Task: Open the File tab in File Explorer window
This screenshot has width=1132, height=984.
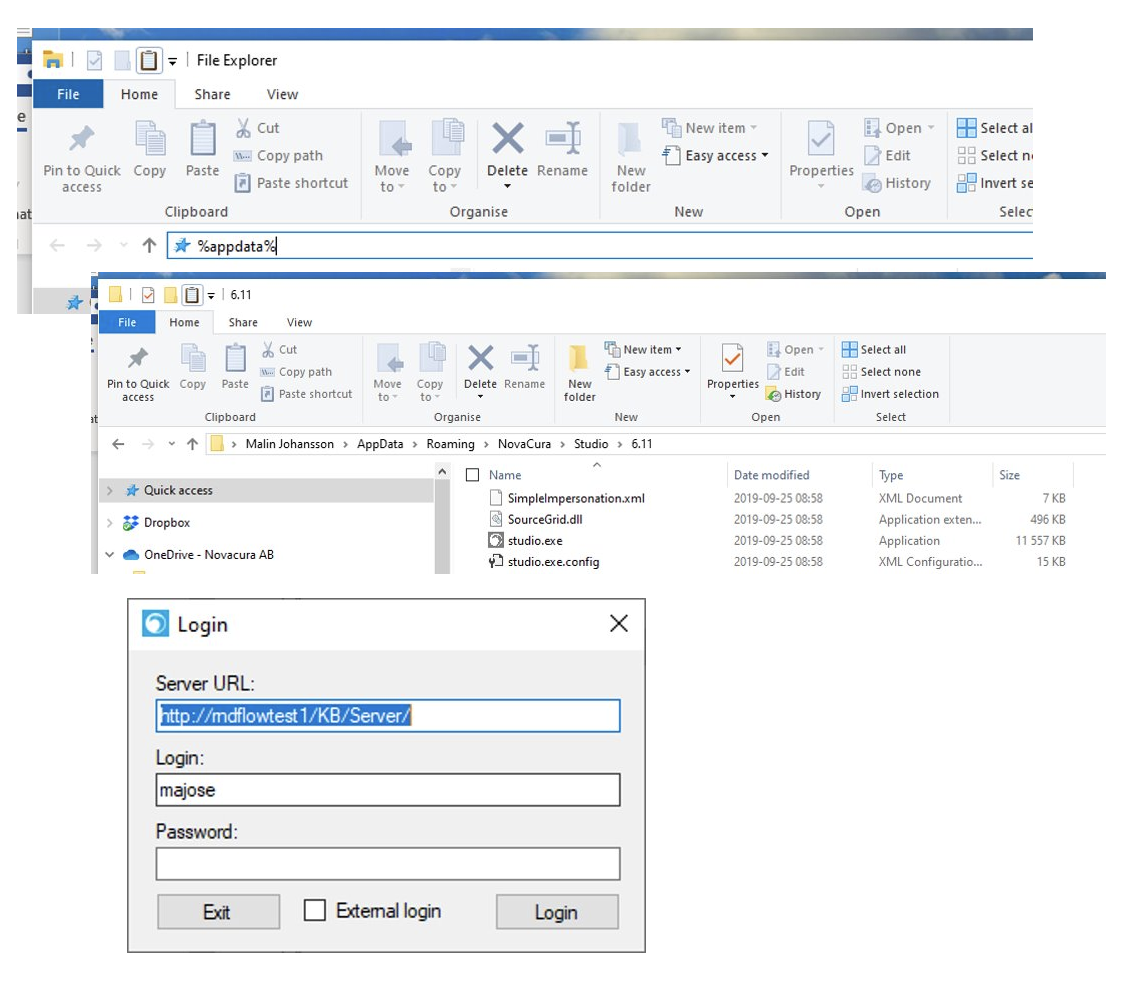Action: coord(69,94)
